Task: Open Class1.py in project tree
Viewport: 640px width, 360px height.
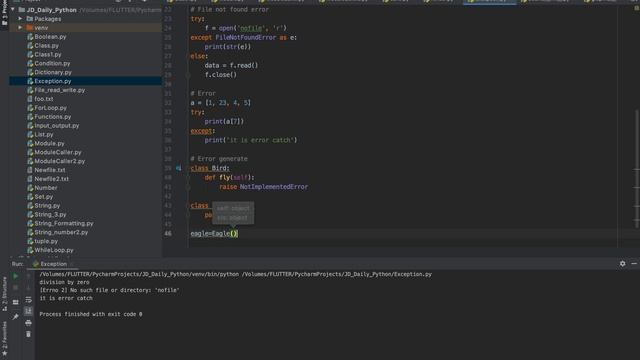Action: [x=47, y=54]
